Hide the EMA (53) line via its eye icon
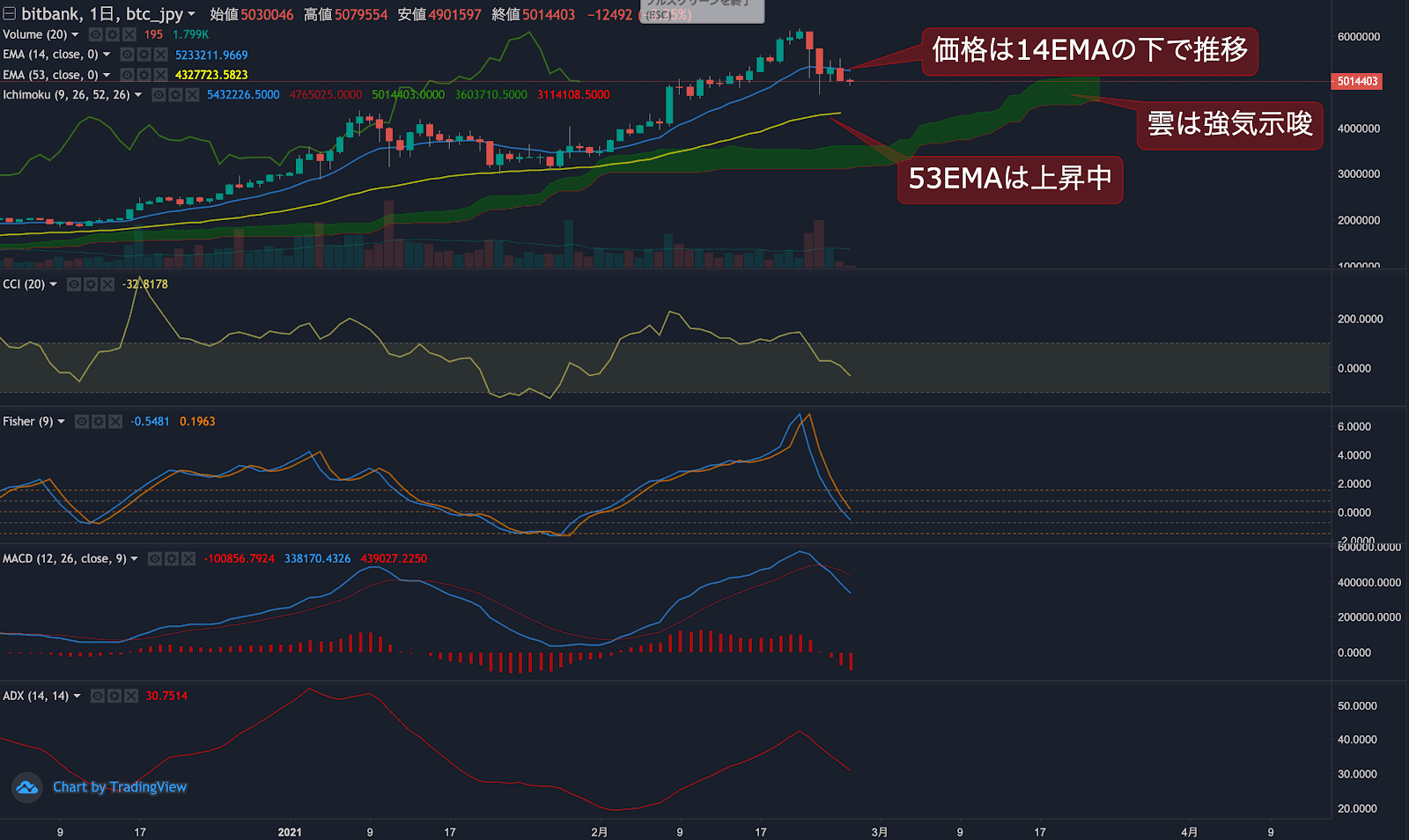Screen dimensions: 1409x840 pos(128,75)
